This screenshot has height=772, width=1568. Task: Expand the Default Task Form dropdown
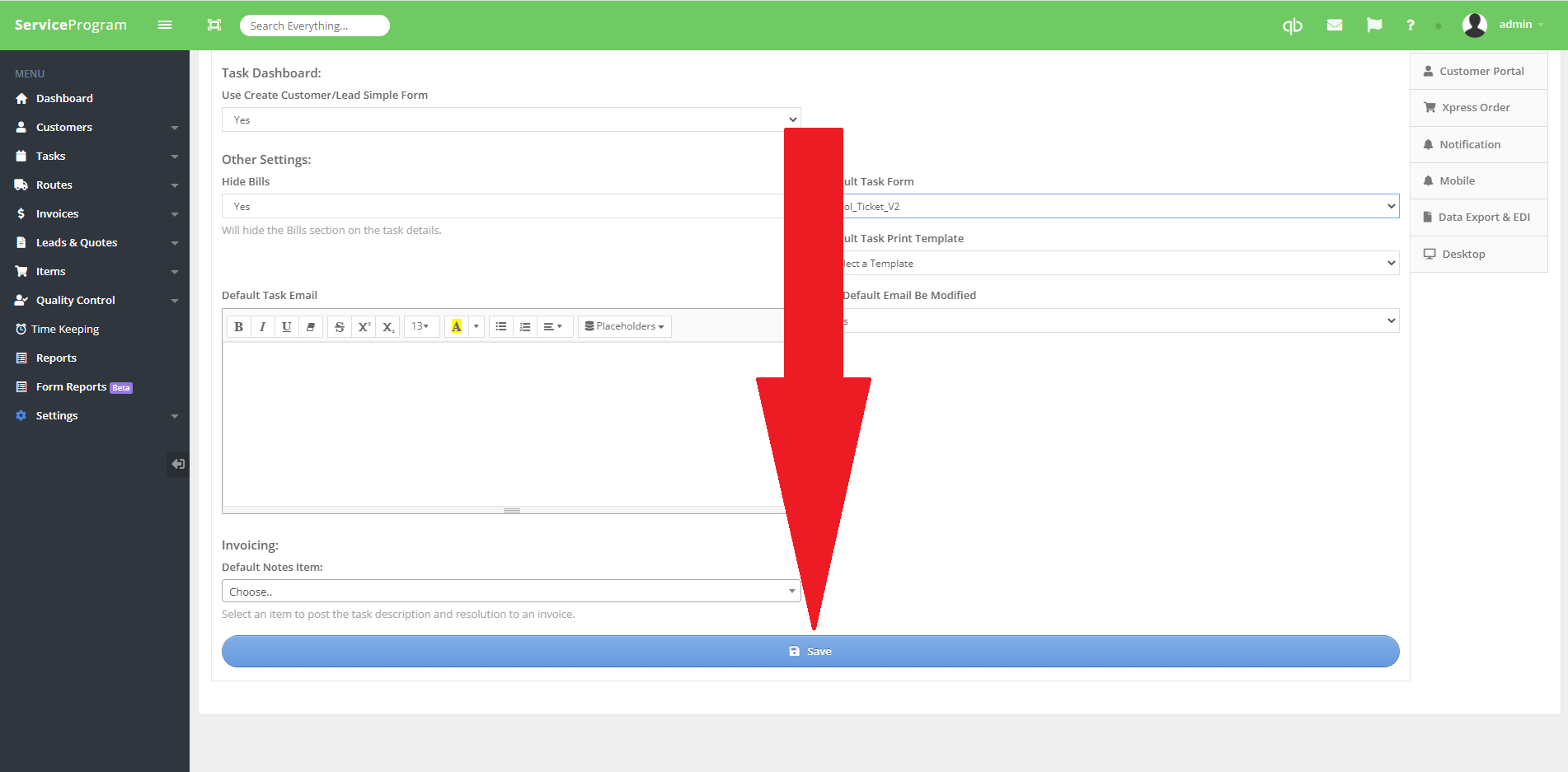click(x=1120, y=206)
